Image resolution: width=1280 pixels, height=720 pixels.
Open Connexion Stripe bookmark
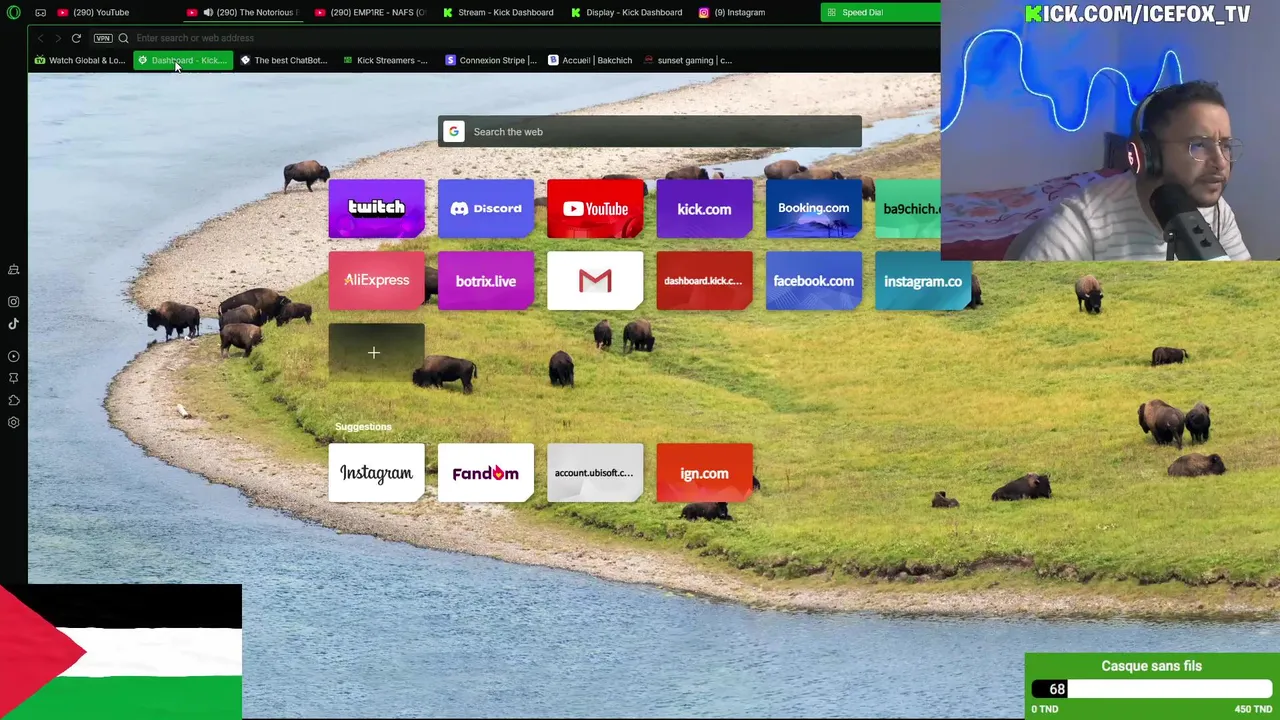pyautogui.click(x=491, y=60)
